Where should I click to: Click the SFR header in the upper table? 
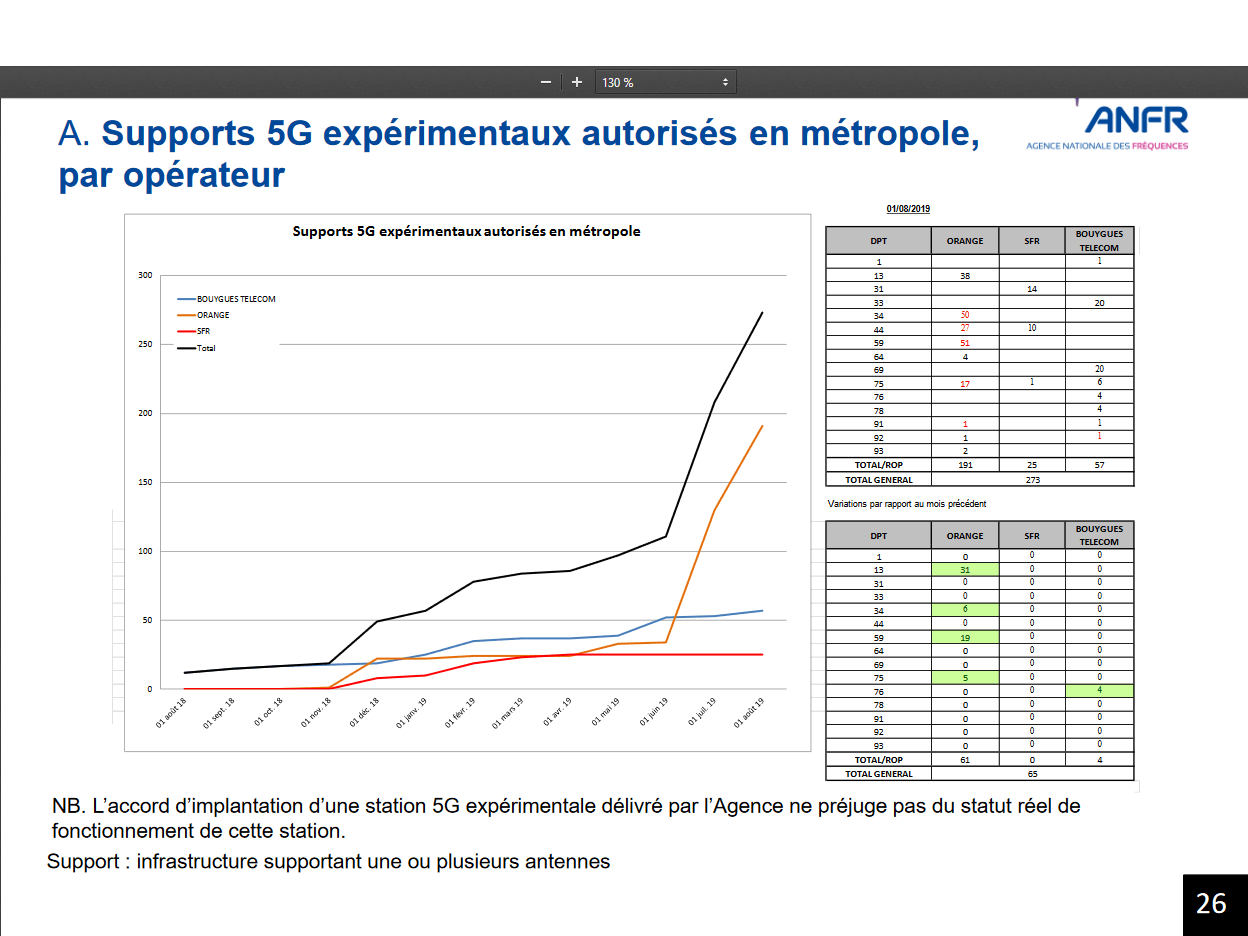pos(1032,241)
